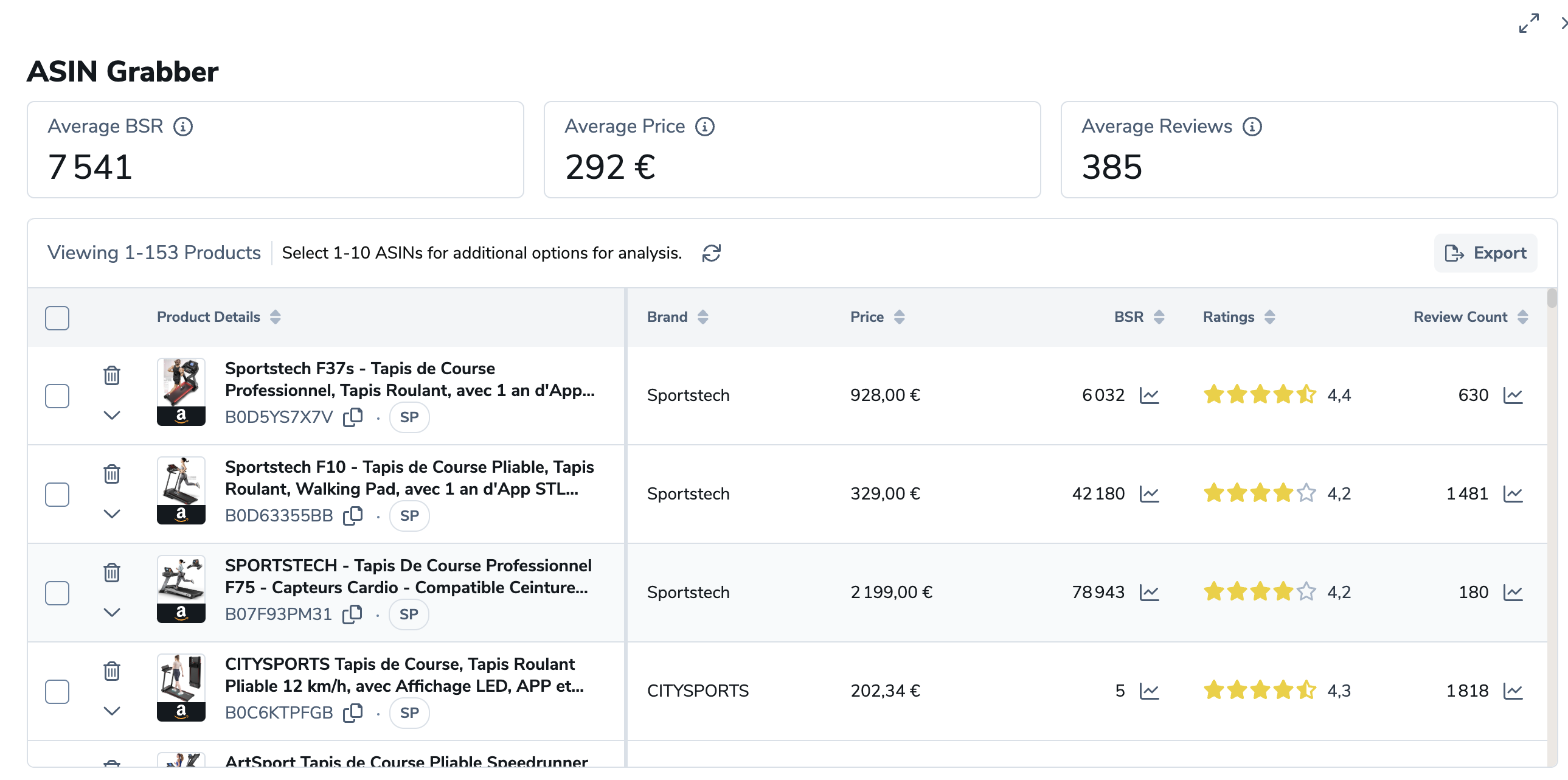Screen dimensions: 1568x780
Task: Open the BSR history chart for BSR 78 943
Action: coord(1149,593)
